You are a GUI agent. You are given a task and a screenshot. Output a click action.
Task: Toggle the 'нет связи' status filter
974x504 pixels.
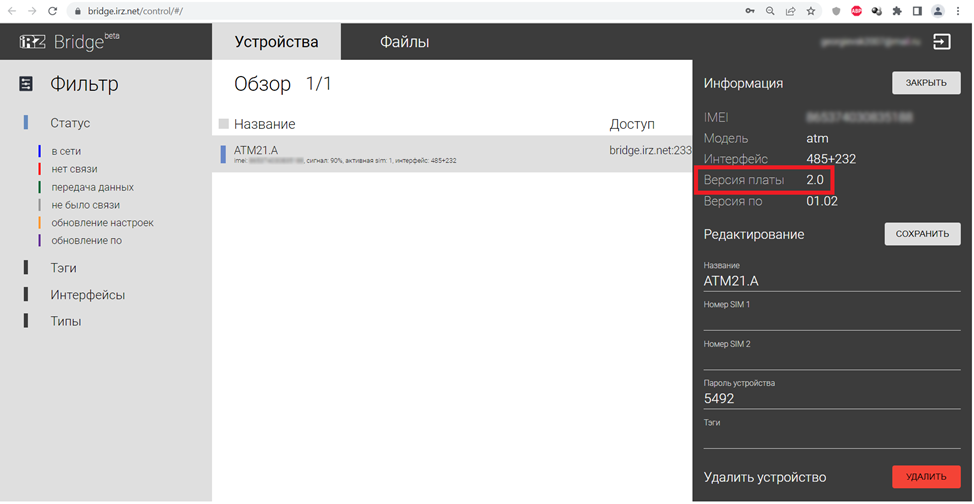click(x=73, y=169)
